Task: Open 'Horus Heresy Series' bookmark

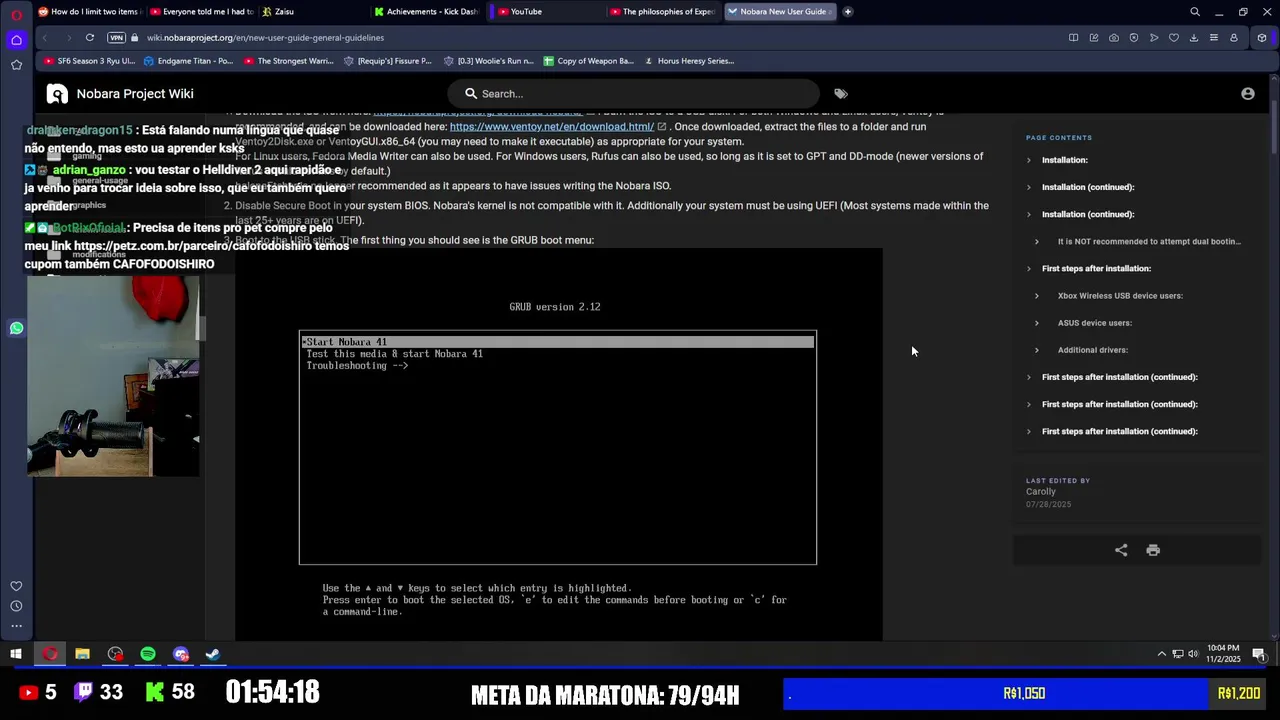Action: click(x=689, y=61)
